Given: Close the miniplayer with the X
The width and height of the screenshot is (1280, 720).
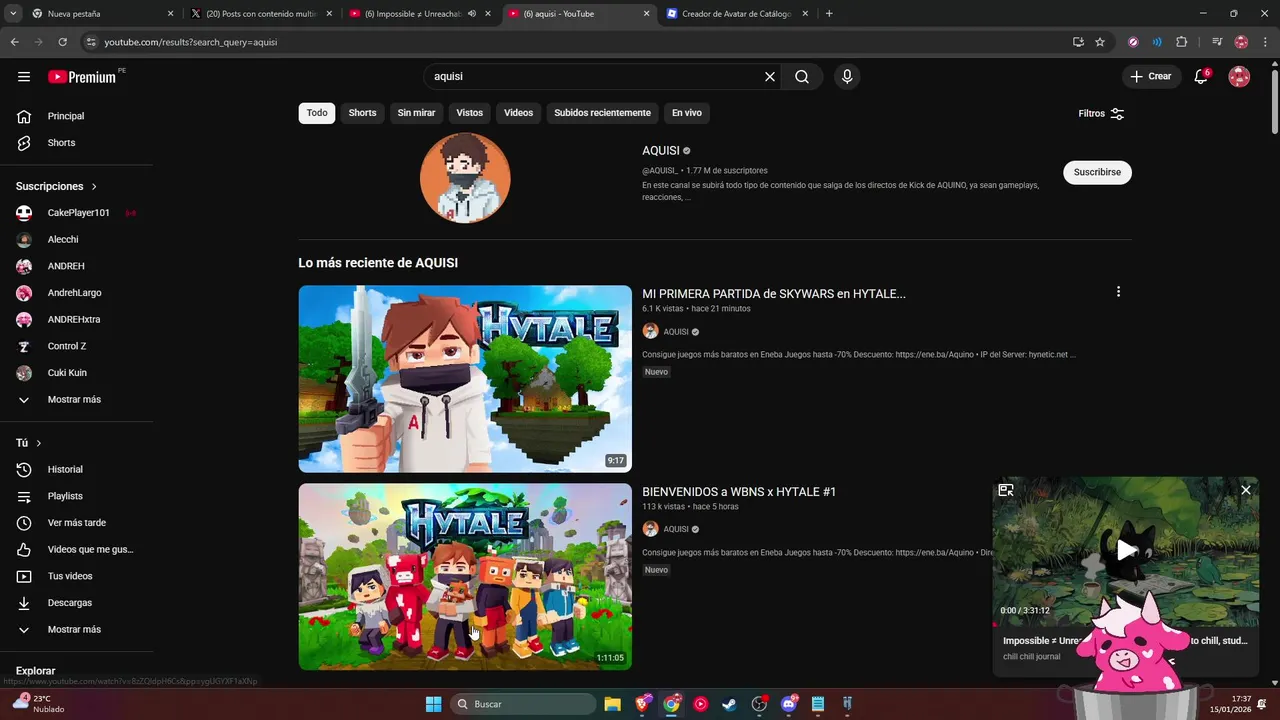Looking at the screenshot, I should pyautogui.click(x=1245, y=490).
